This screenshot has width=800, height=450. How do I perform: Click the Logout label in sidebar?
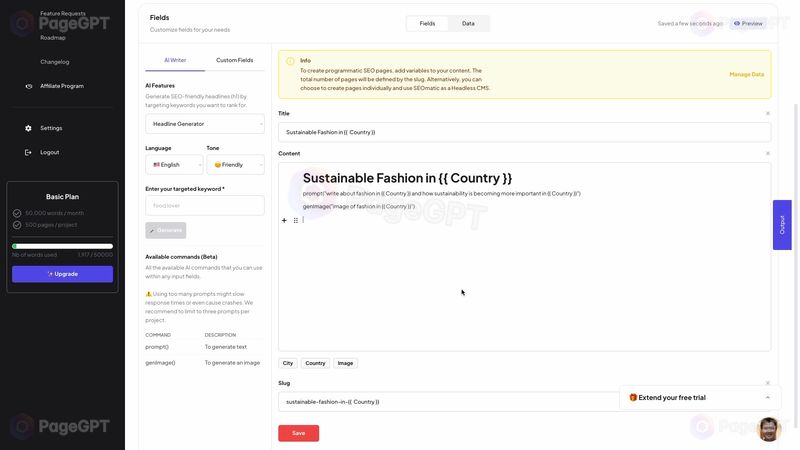[x=49, y=152]
